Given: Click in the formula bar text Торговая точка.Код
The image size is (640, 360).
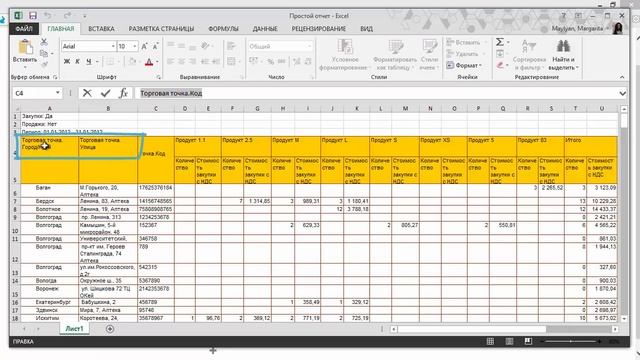Looking at the screenshot, I should (171, 93).
